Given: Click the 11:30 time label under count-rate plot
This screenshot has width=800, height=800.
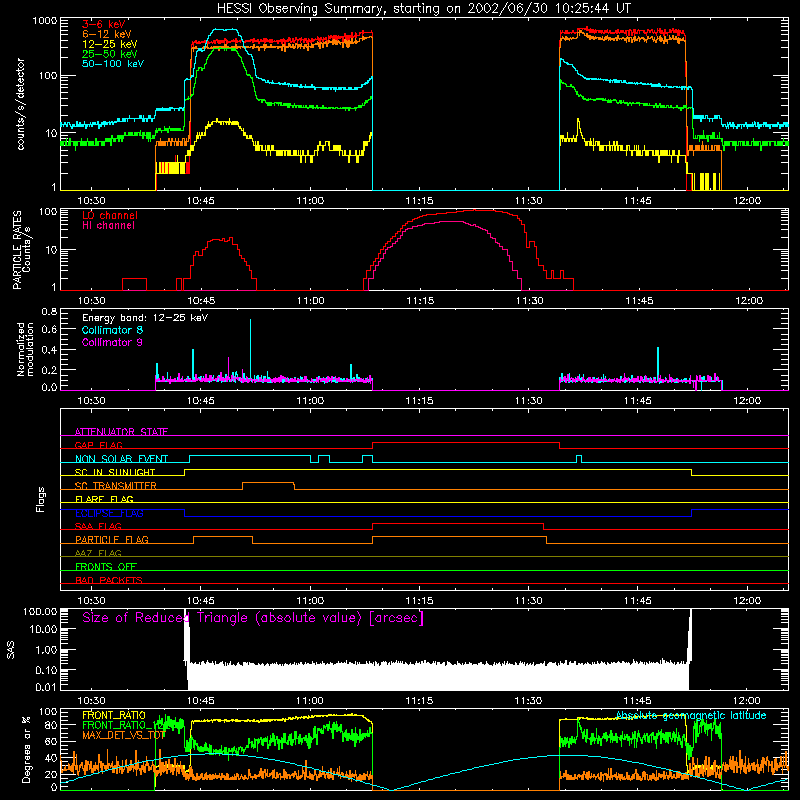Looking at the screenshot, I should (529, 201).
